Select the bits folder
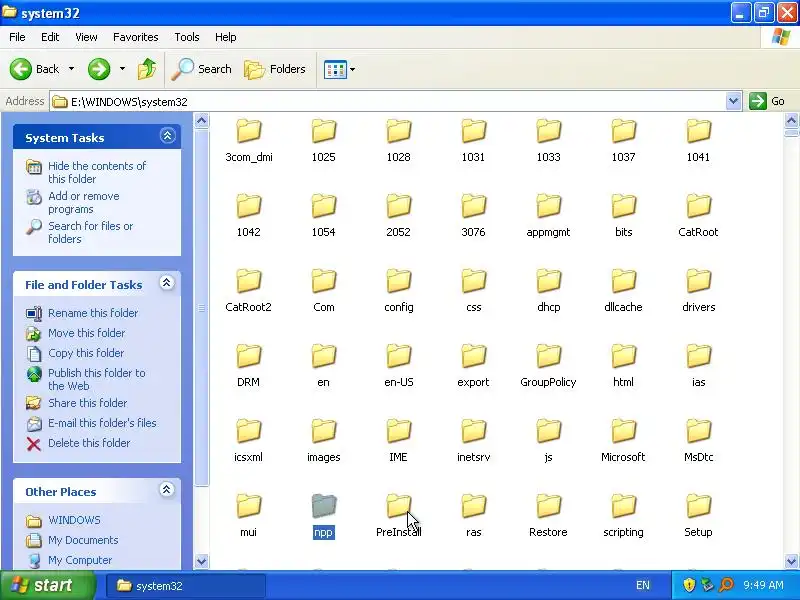 click(x=623, y=216)
